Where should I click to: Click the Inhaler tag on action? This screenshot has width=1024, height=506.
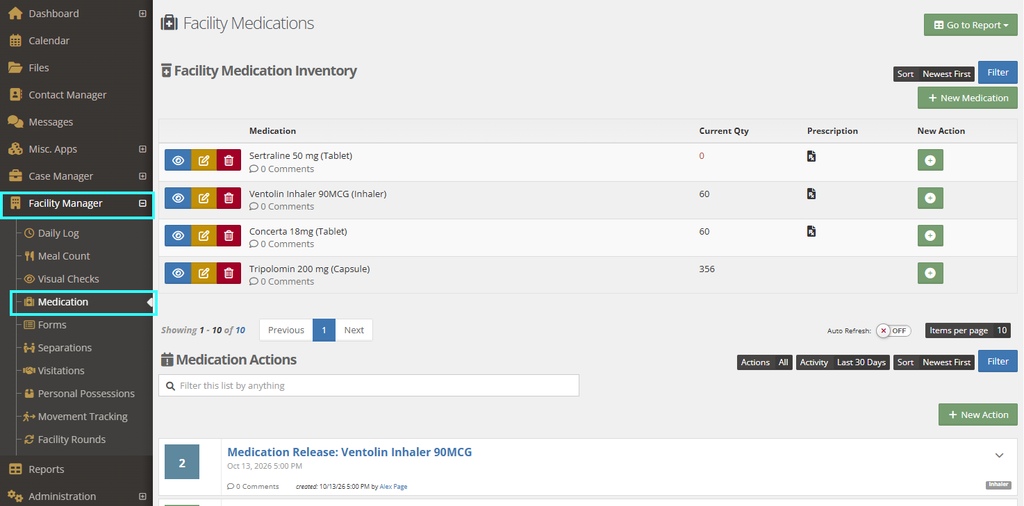[998, 484]
